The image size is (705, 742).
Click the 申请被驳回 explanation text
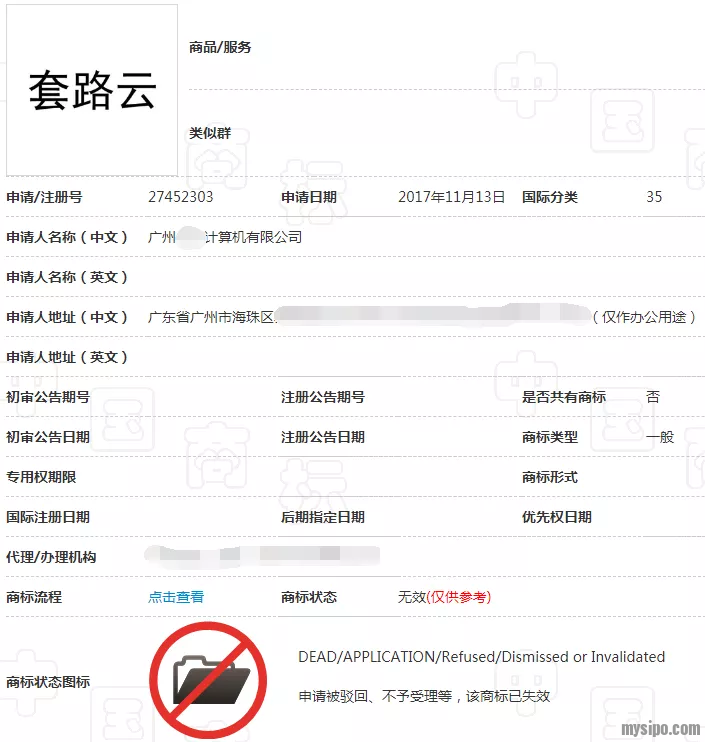pos(423,696)
